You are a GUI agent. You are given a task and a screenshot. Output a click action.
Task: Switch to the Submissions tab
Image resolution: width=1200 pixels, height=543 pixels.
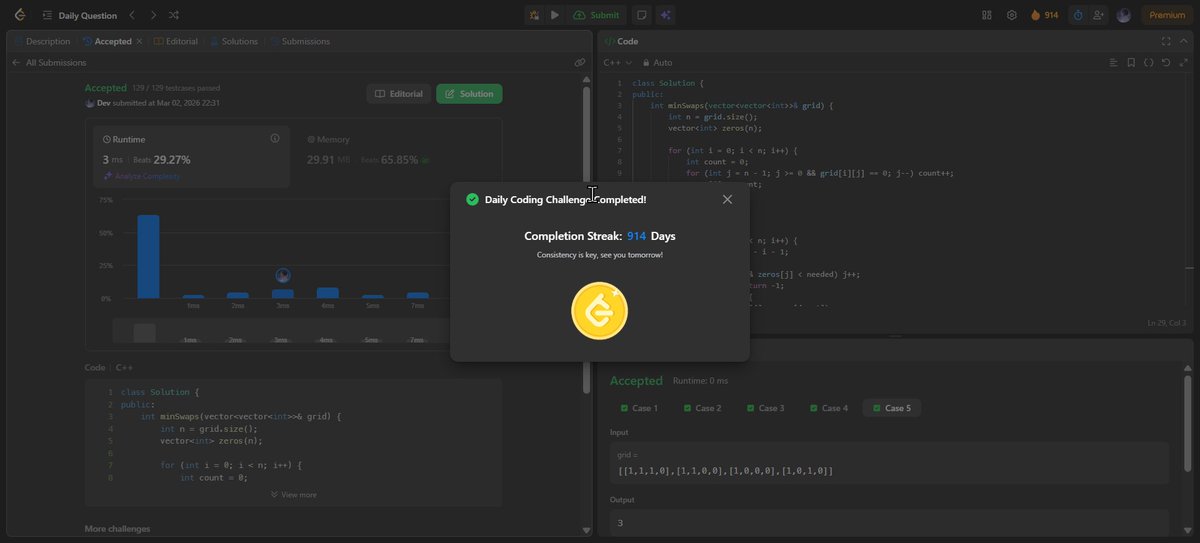299,41
